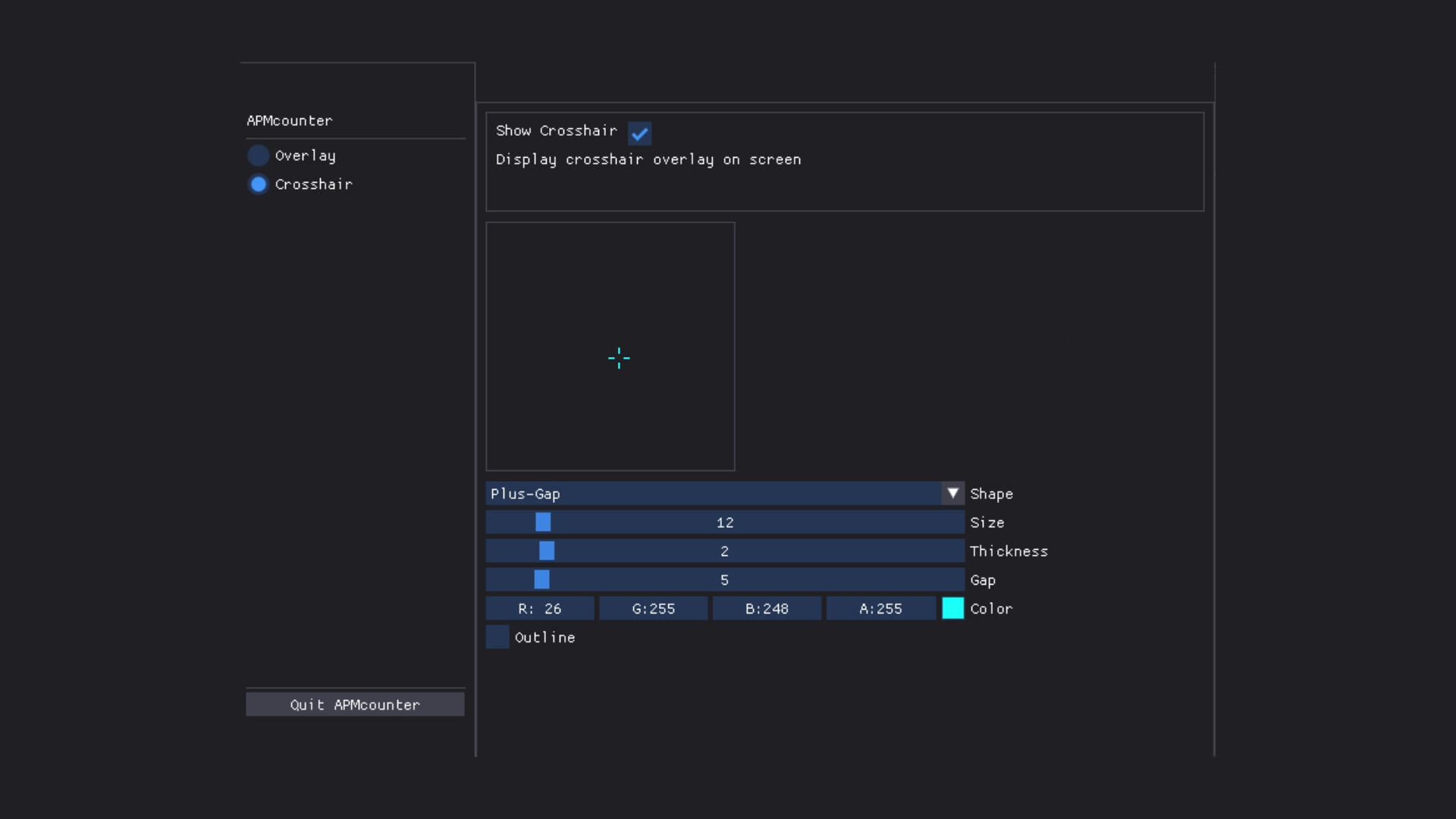This screenshot has height=819, width=1456.
Task: Click the R: 26 red value field
Action: click(x=539, y=608)
